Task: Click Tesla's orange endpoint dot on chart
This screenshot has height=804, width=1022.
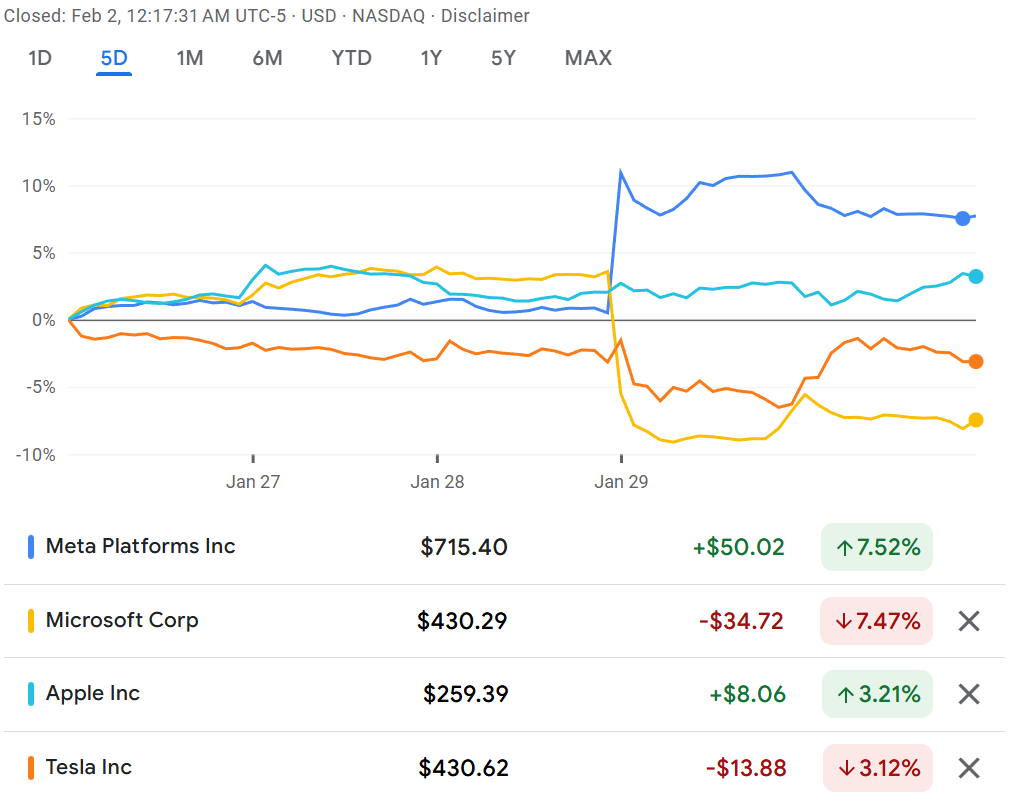Action: pyautogui.click(x=975, y=361)
